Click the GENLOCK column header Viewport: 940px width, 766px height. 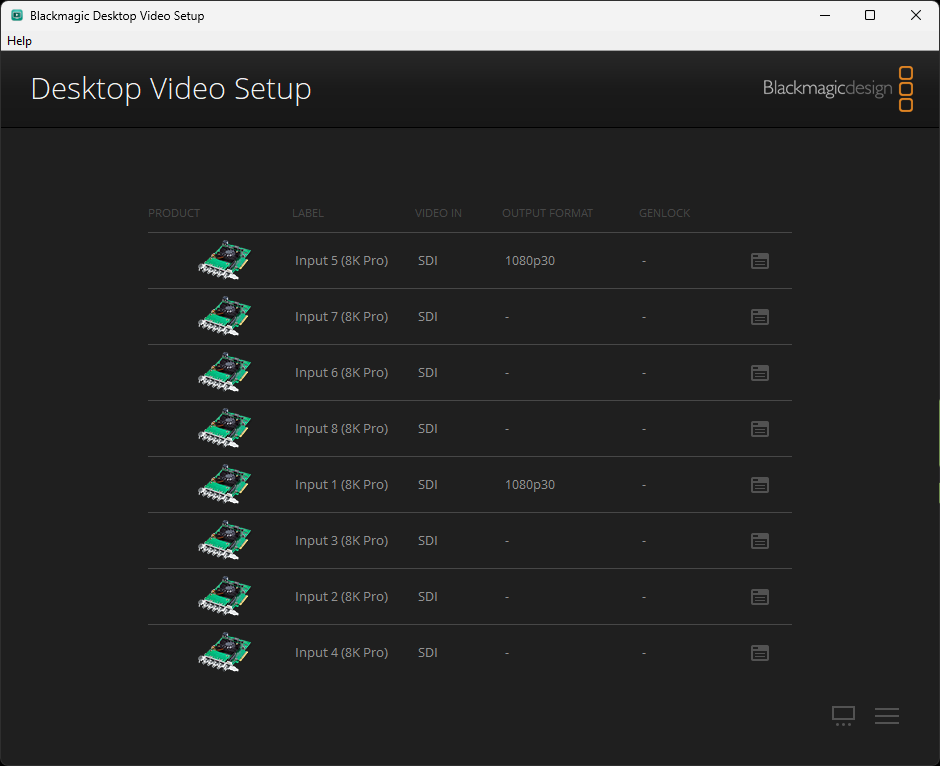point(664,213)
